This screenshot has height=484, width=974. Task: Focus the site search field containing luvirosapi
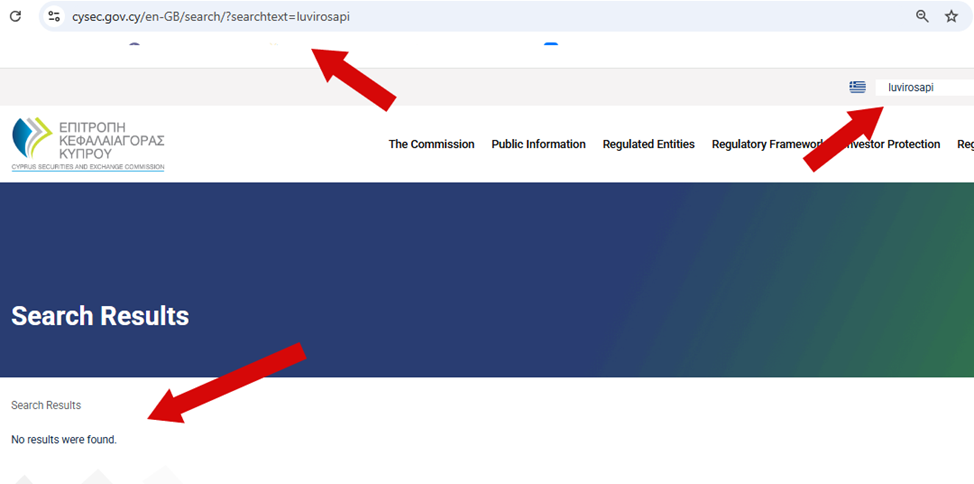pyautogui.click(x=924, y=88)
